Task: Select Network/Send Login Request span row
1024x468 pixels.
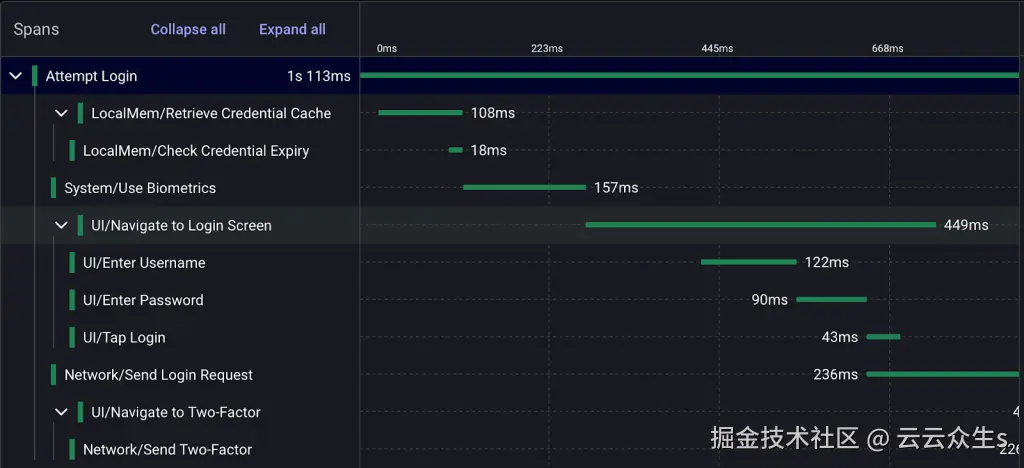Action: pyautogui.click(x=158, y=375)
